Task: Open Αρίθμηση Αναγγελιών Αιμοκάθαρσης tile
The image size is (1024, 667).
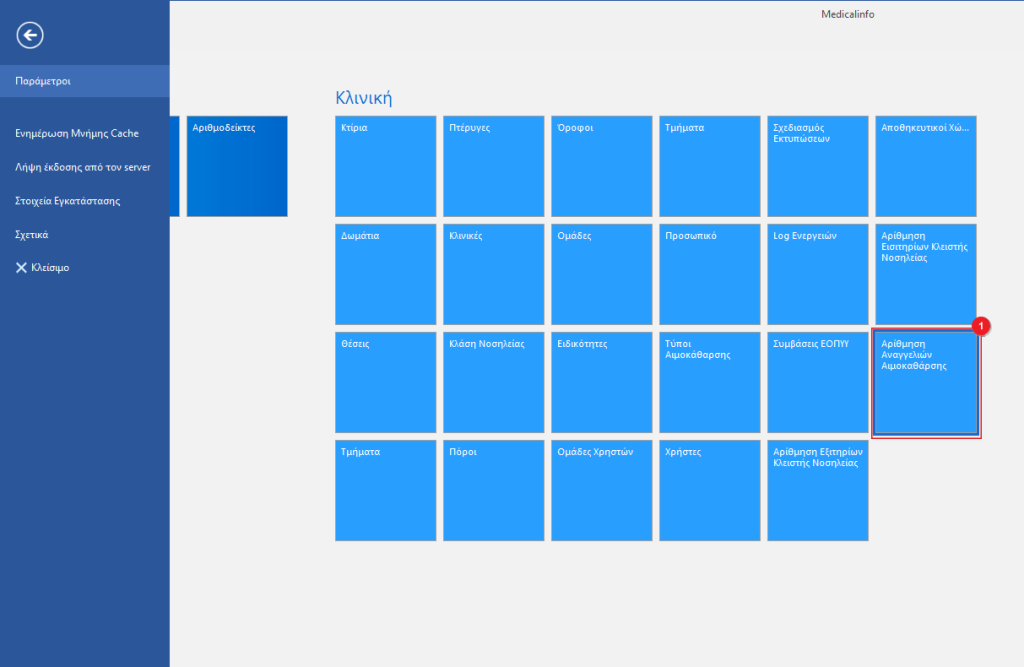Action: point(926,383)
